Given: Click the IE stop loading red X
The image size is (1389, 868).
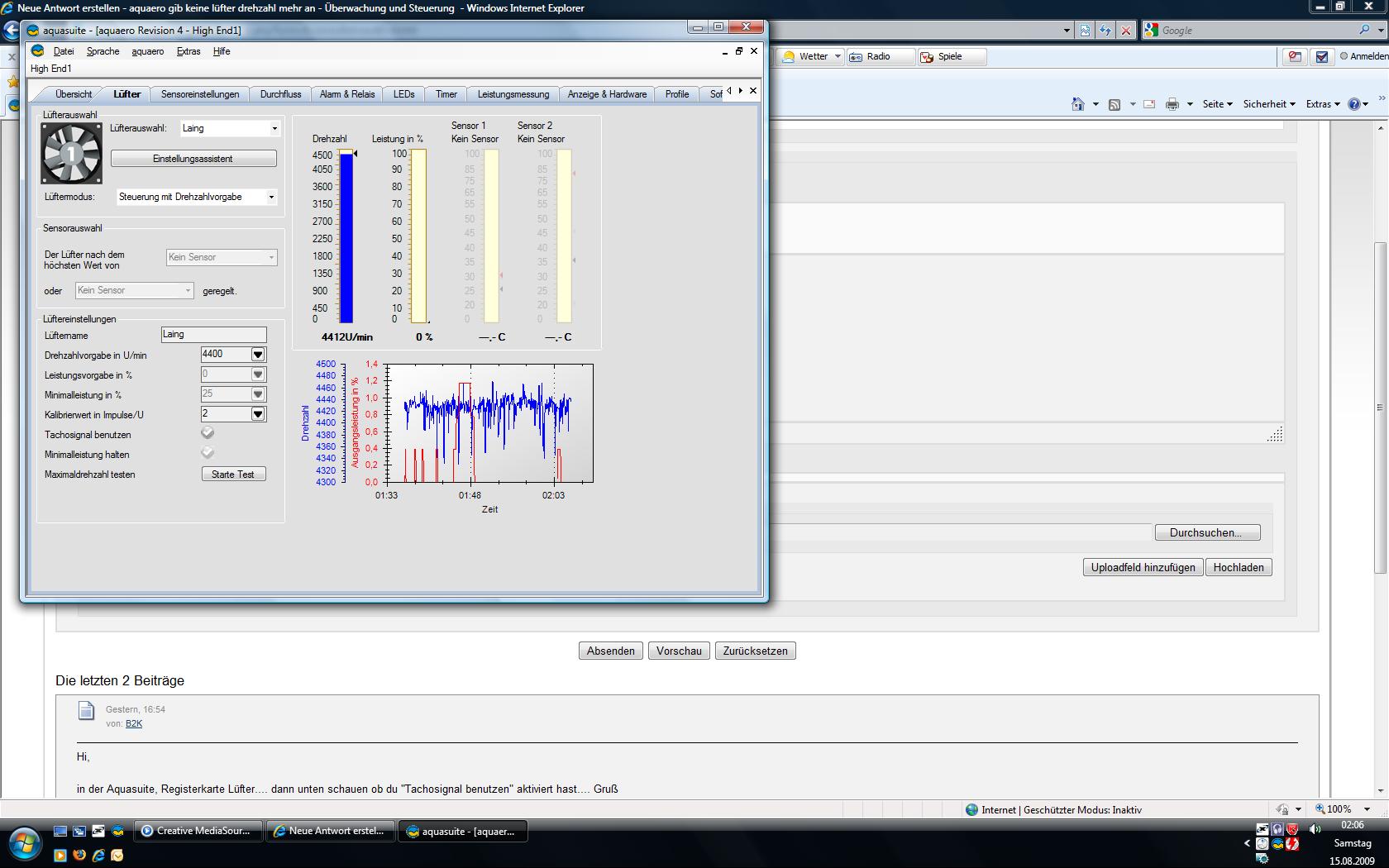Looking at the screenshot, I should coord(1125,31).
